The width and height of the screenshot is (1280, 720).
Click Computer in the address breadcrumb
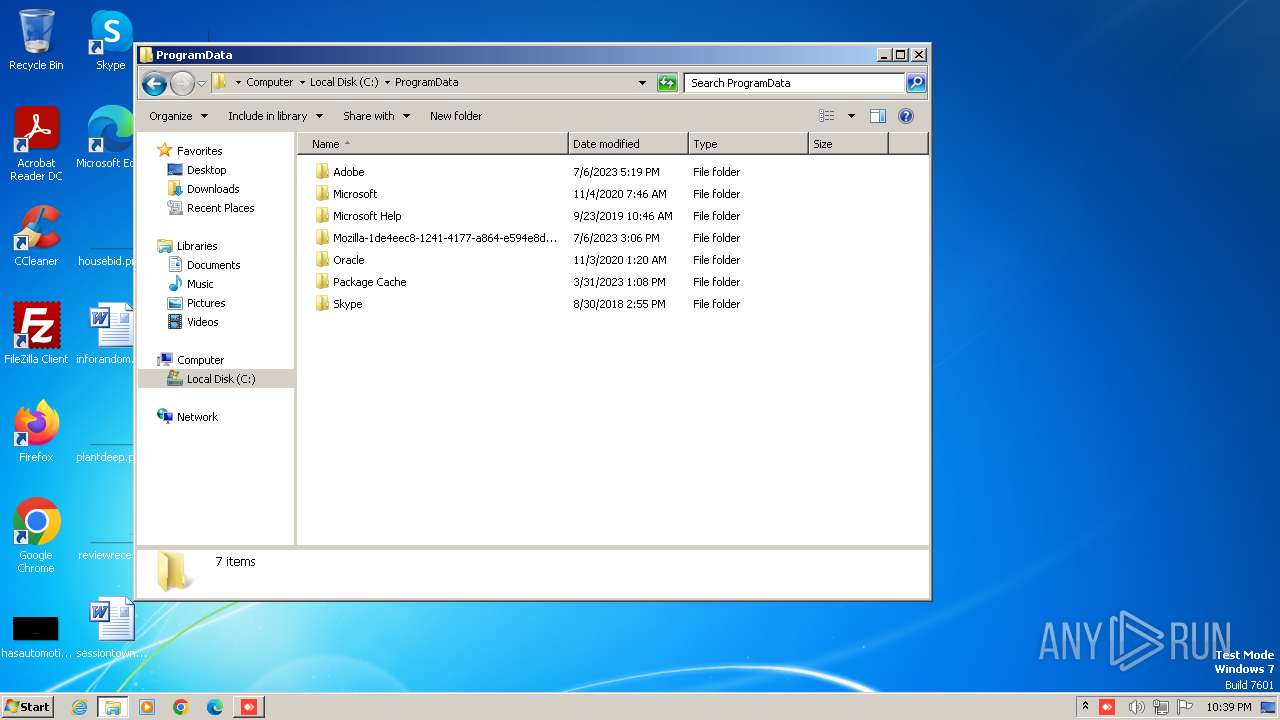pos(270,83)
